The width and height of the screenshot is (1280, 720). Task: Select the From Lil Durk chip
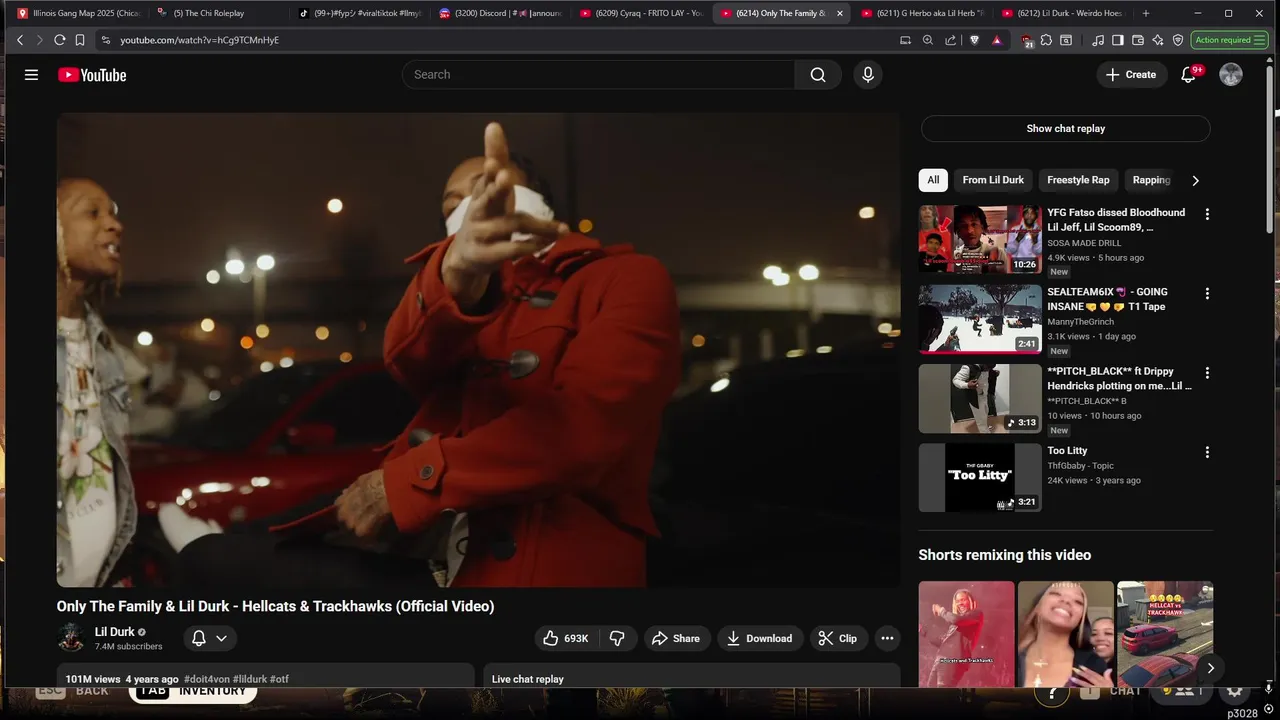tap(993, 180)
